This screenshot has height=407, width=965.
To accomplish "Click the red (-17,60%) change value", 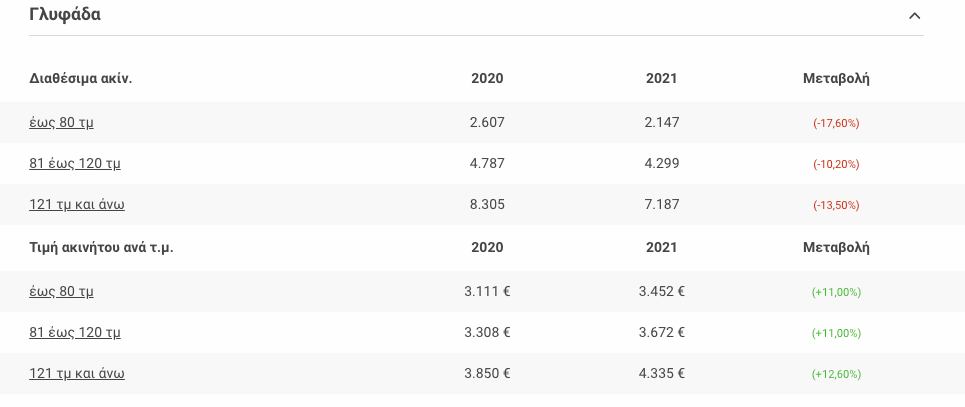I will pos(836,123).
